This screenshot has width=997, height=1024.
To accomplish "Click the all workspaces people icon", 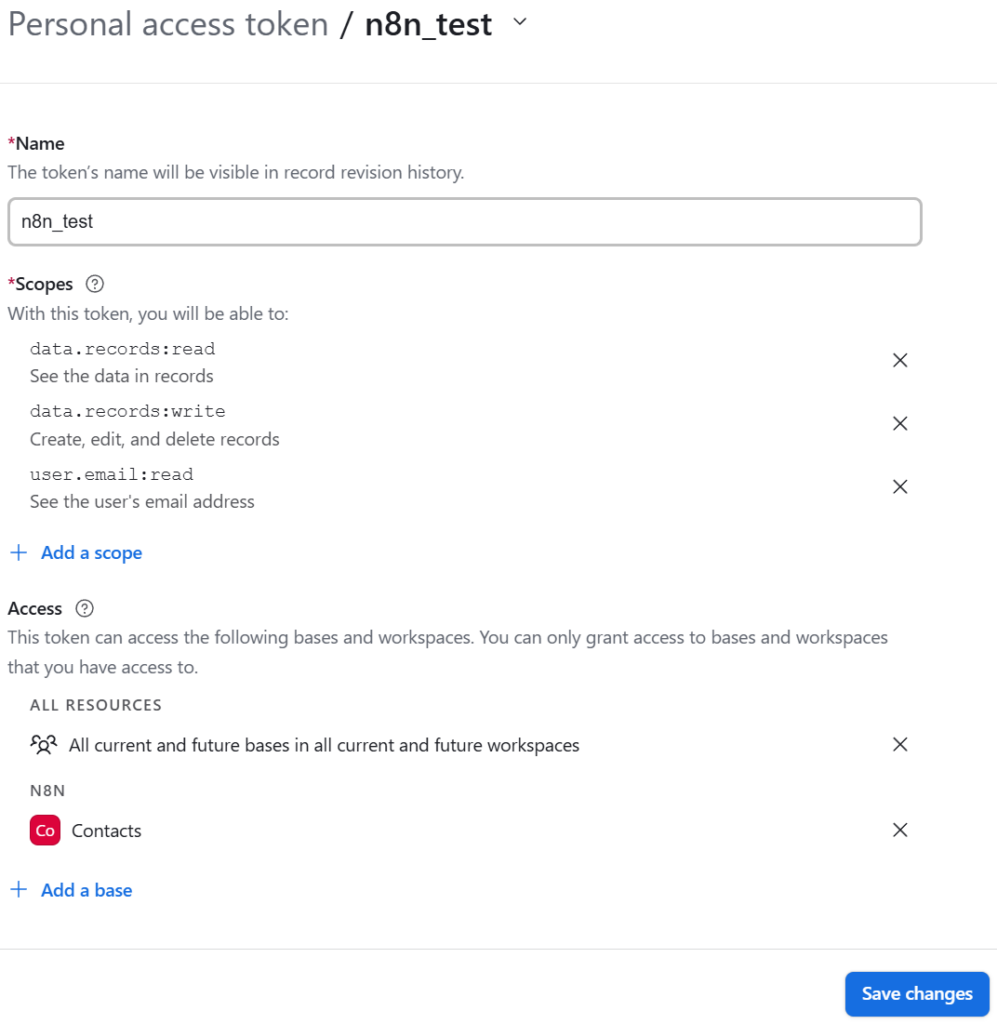I will pyautogui.click(x=44, y=744).
